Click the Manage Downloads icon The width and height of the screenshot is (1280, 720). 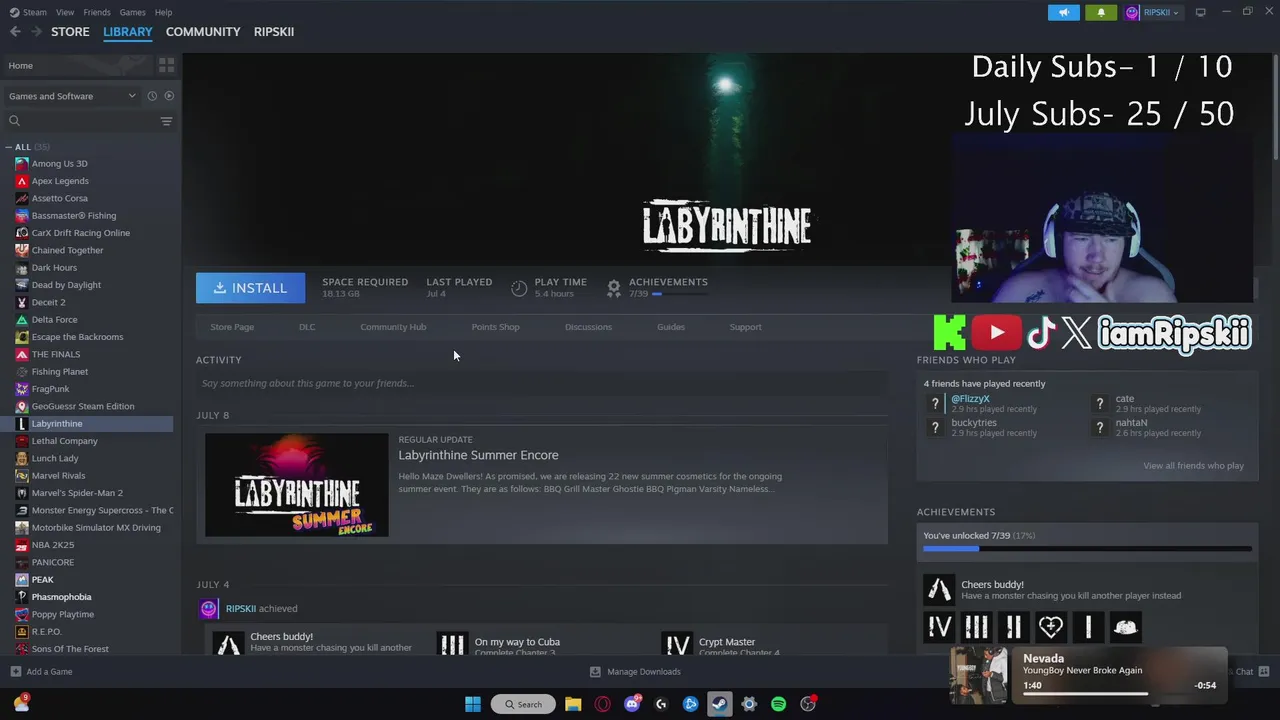pyautogui.click(x=595, y=672)
